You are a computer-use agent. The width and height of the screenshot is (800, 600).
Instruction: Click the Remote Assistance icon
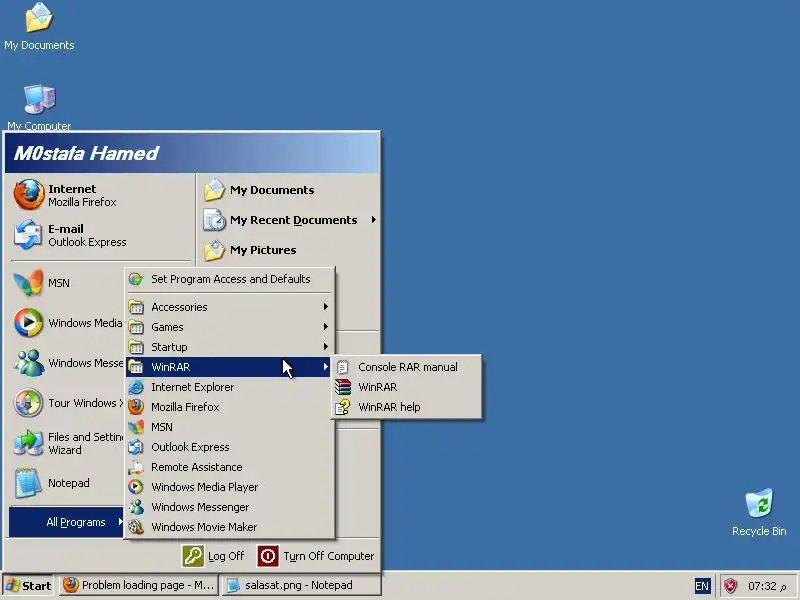point(136,467)
